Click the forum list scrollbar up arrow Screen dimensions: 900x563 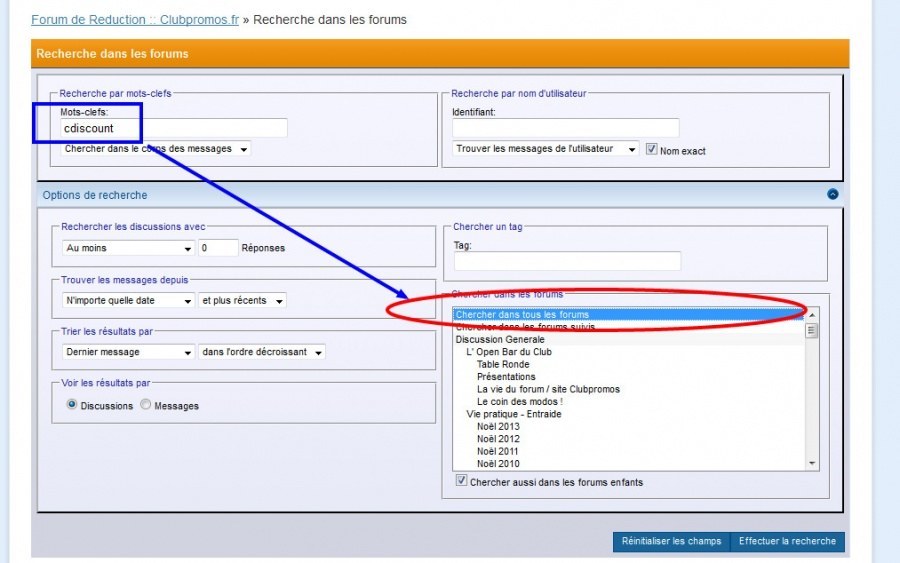coord(812,314)
